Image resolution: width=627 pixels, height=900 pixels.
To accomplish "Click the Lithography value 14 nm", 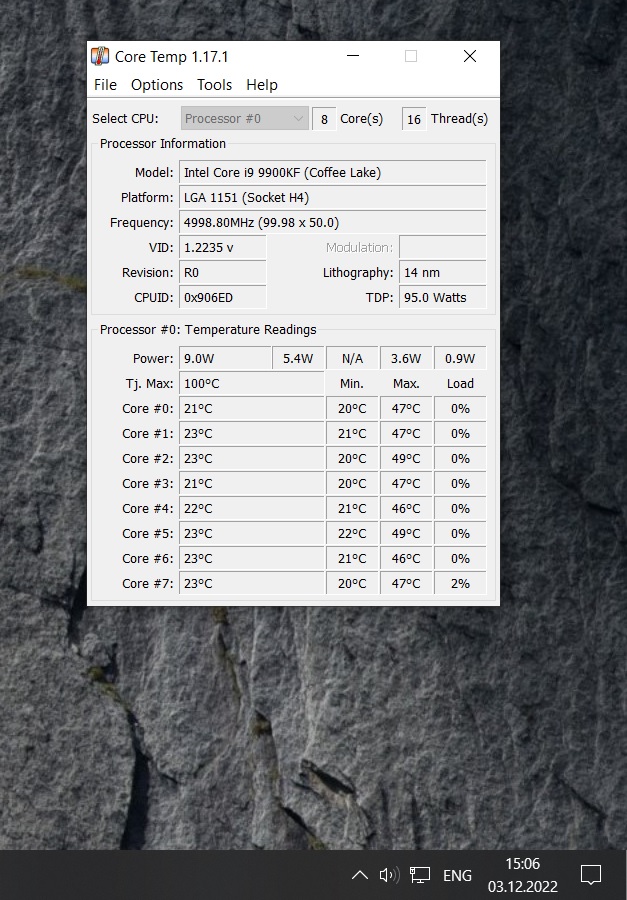I will click(443, 273).
